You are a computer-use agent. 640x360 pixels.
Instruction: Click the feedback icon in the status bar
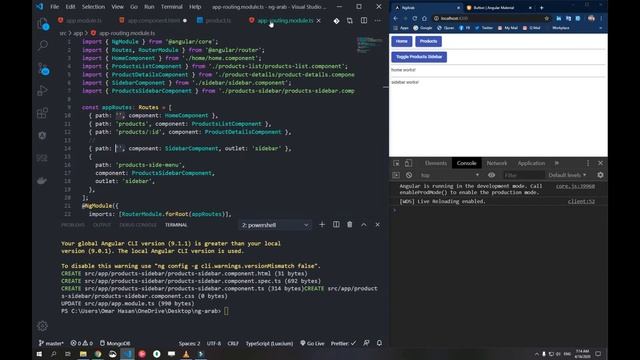pyautogui.click(x=366, y=343)
